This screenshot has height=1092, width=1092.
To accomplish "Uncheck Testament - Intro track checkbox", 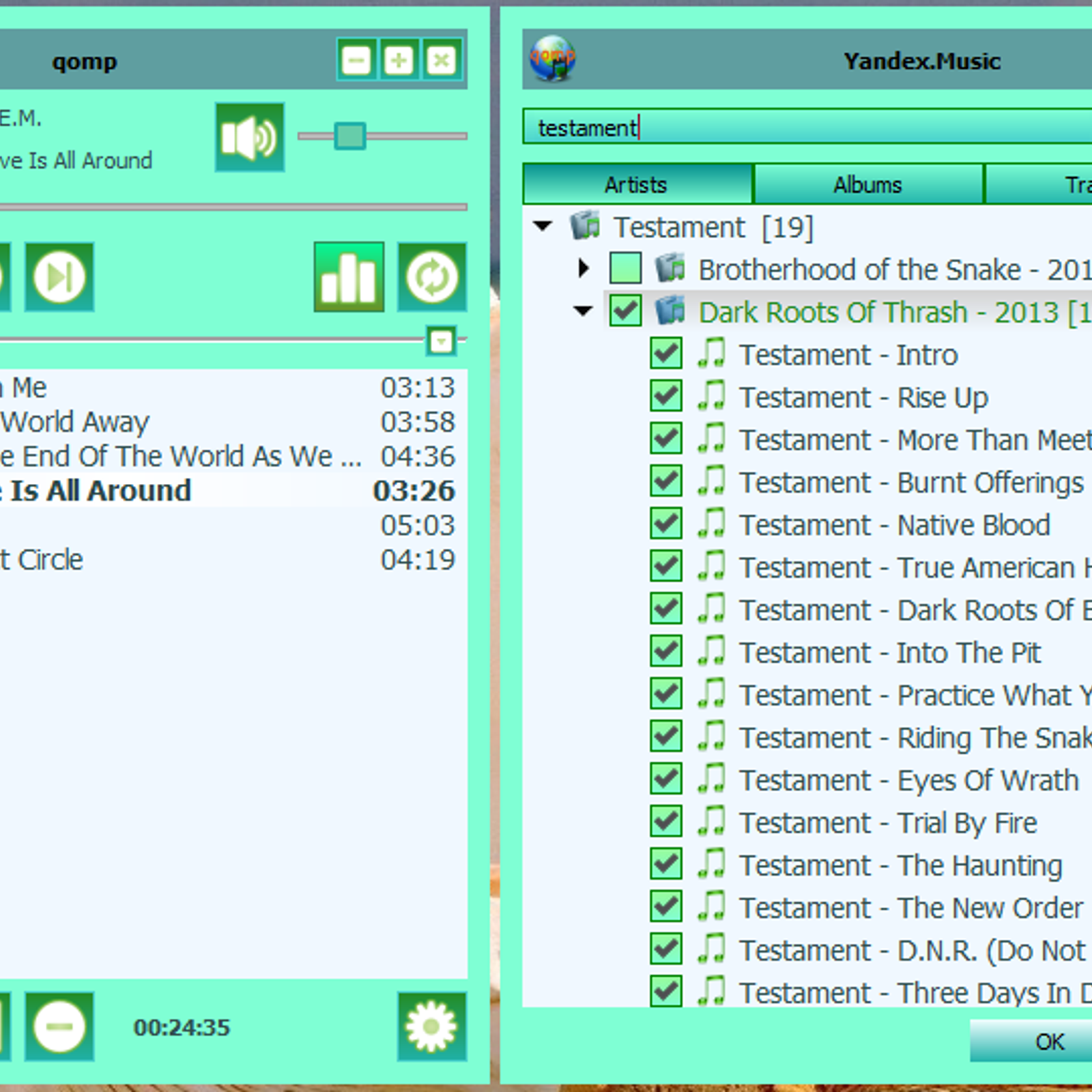I will [x=666, y=354].
